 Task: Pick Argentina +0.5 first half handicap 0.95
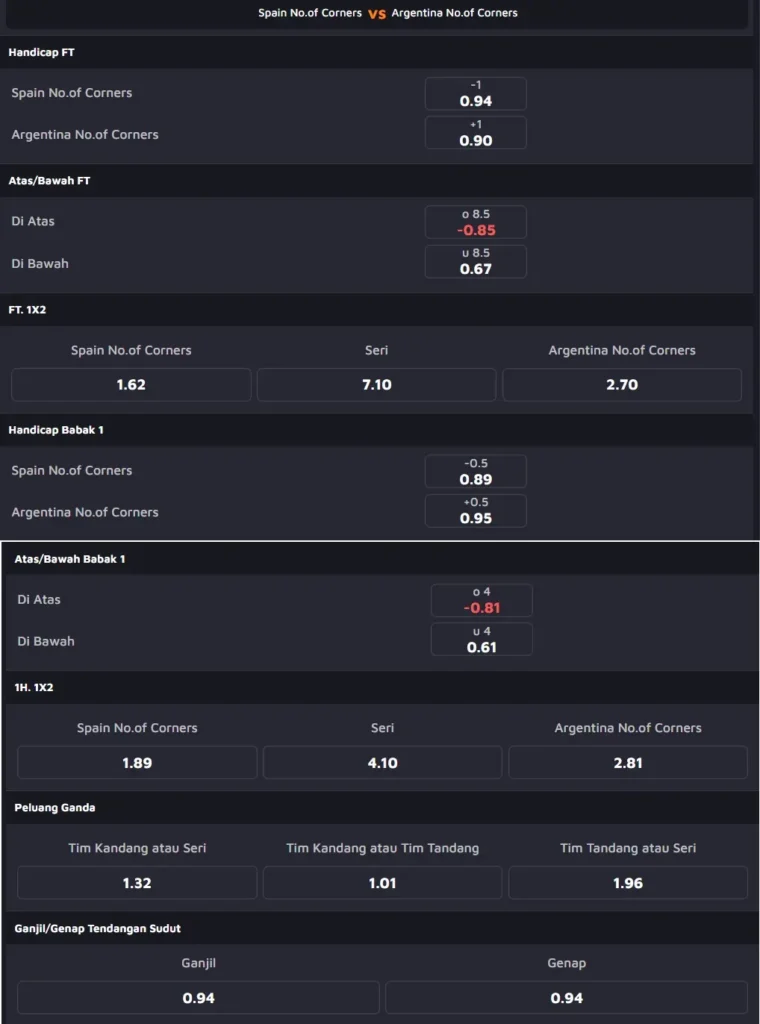tap(475, 511)
